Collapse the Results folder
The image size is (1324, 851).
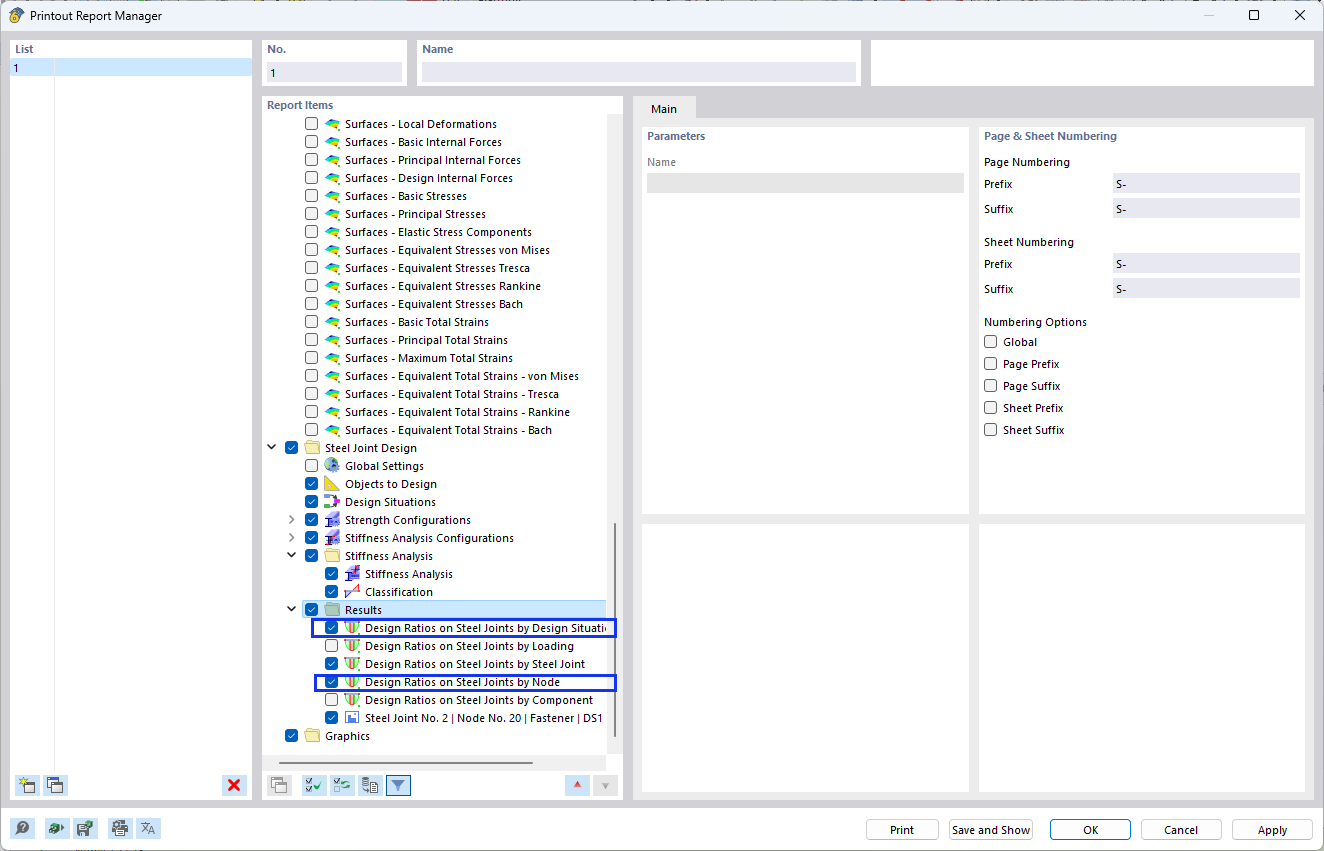(x=292, y=610)
